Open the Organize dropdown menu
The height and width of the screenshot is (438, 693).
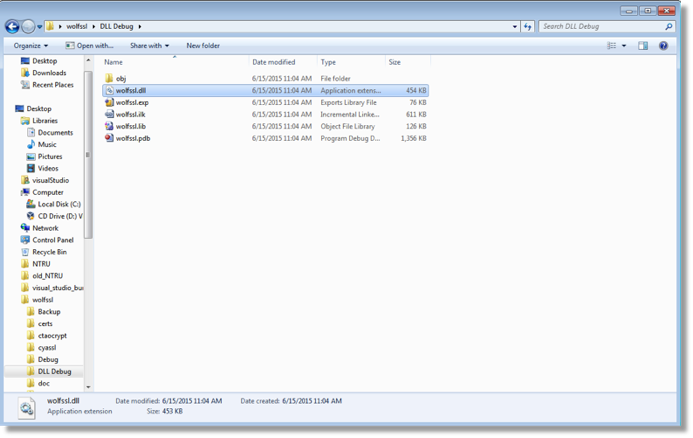(x=30, y=46)
